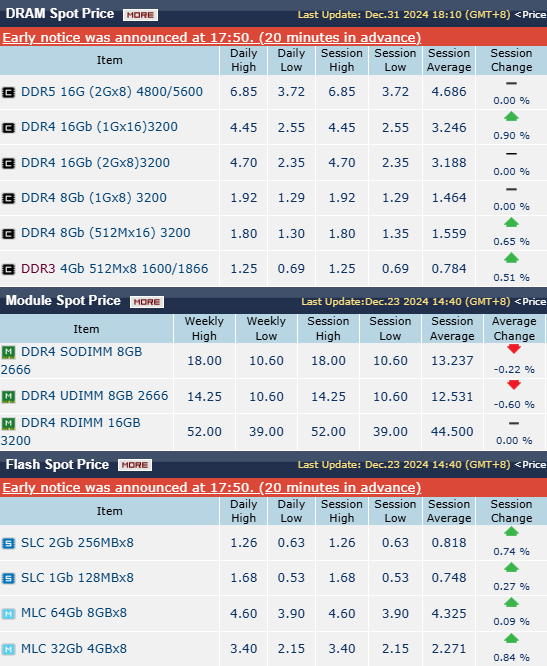Image resolution: width=547 pixels, height=666 pixels.
Task: Click red down arrow for DDR4 UDIMM 8GB
Action: tap(514, 385)
